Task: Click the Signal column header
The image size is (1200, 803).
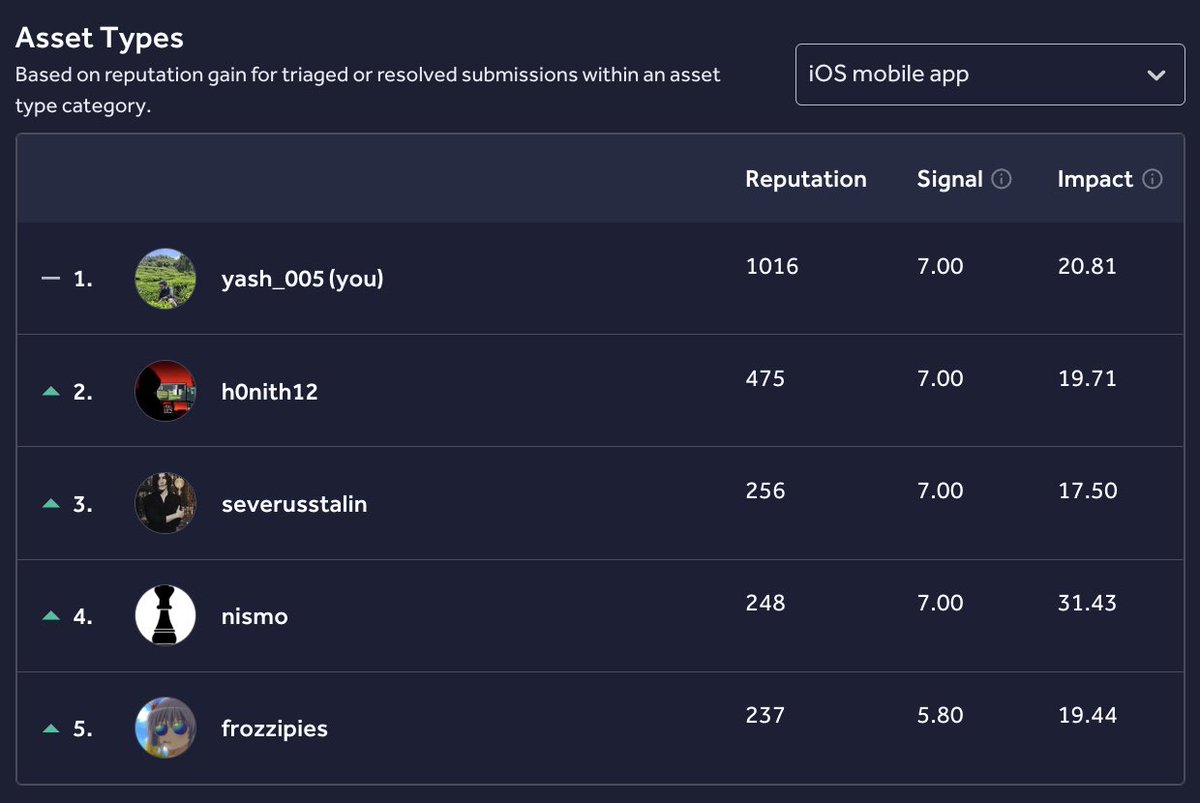Action: coord(950,179)
